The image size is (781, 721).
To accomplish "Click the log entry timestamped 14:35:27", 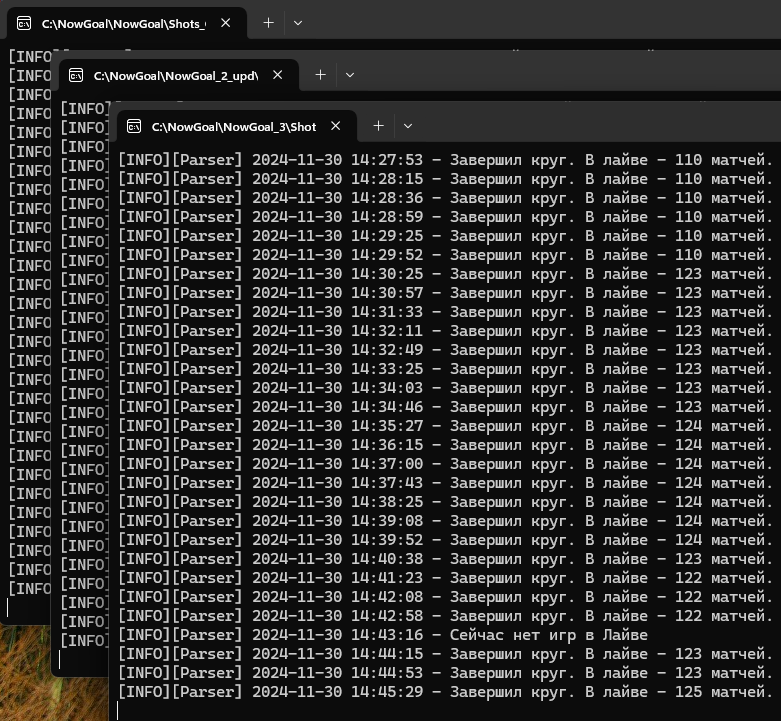I will [x=445, y=426].
